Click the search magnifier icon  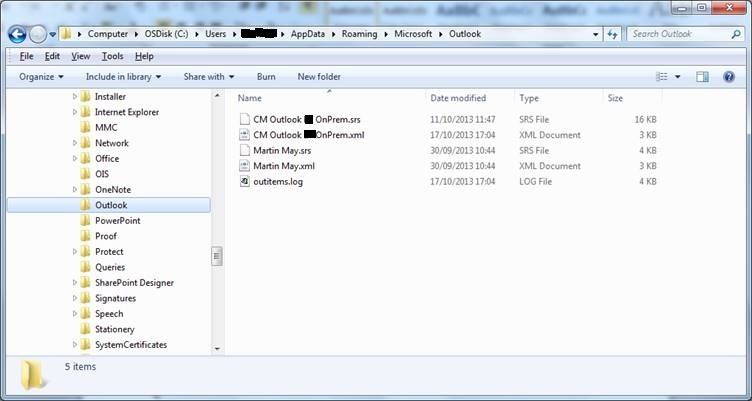click(x=736, y=34)
